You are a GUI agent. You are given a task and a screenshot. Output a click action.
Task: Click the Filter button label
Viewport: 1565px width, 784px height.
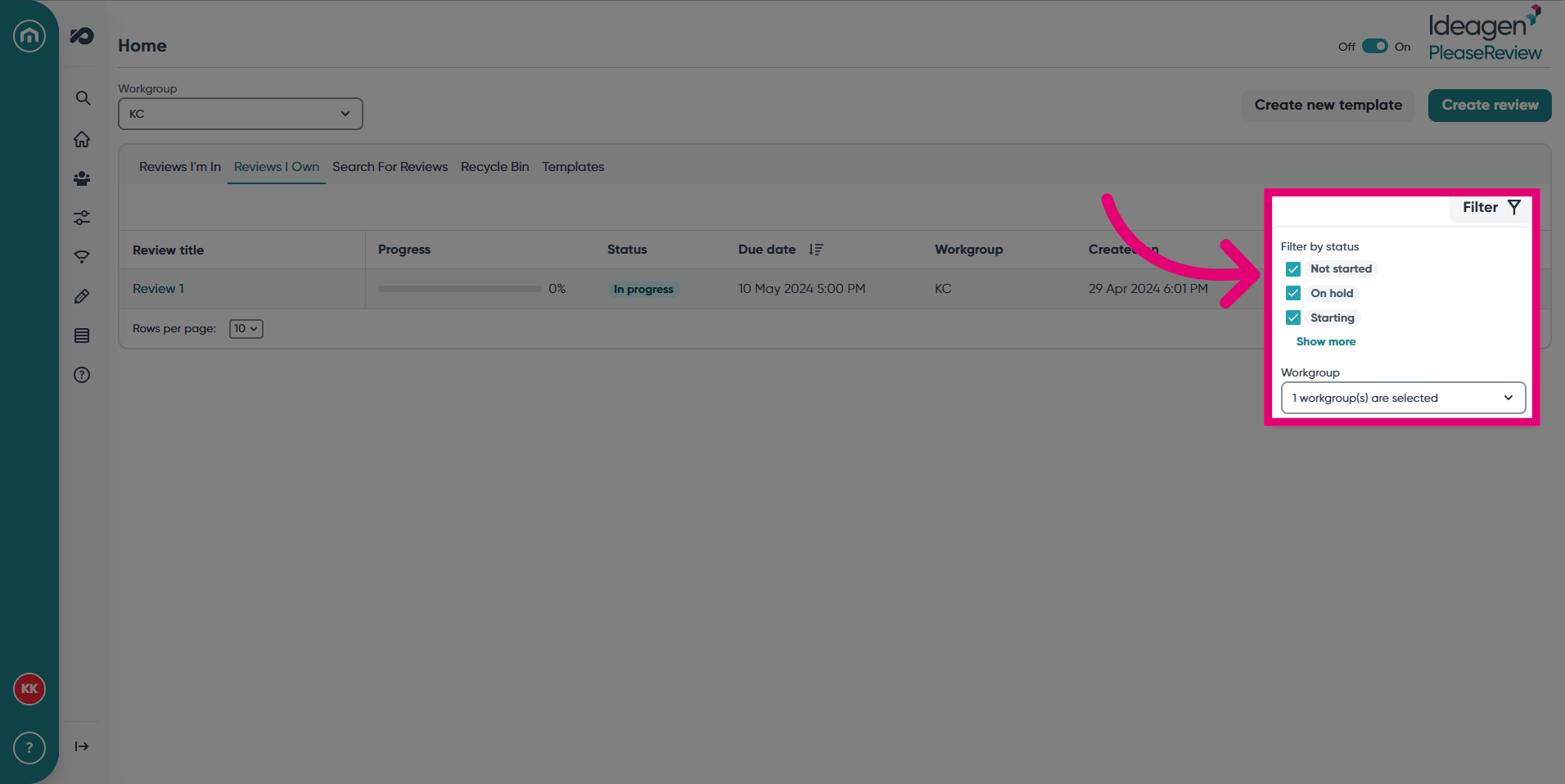coord(1480,207)
